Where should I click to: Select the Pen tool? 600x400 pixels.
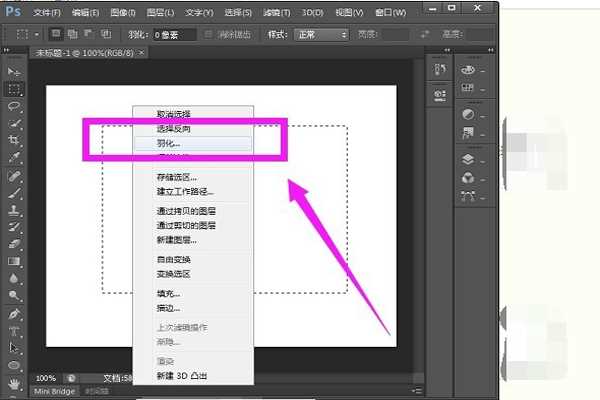[x=14, y=314]
